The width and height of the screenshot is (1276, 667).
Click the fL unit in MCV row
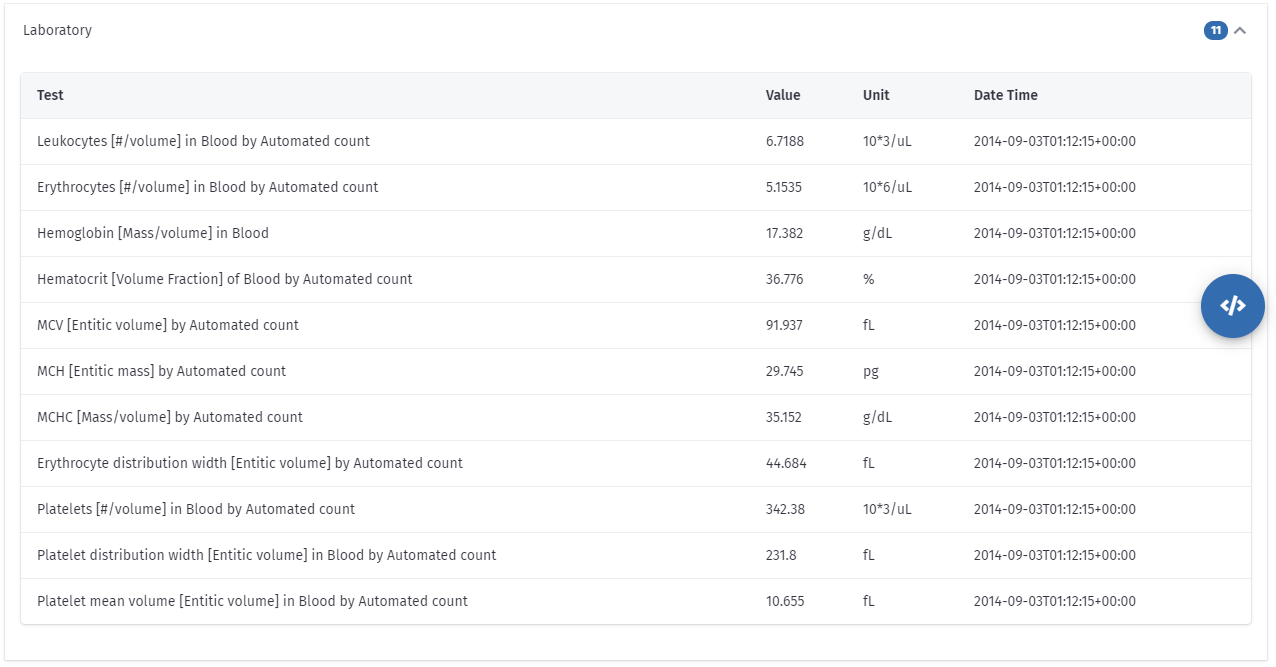point(869,325)
